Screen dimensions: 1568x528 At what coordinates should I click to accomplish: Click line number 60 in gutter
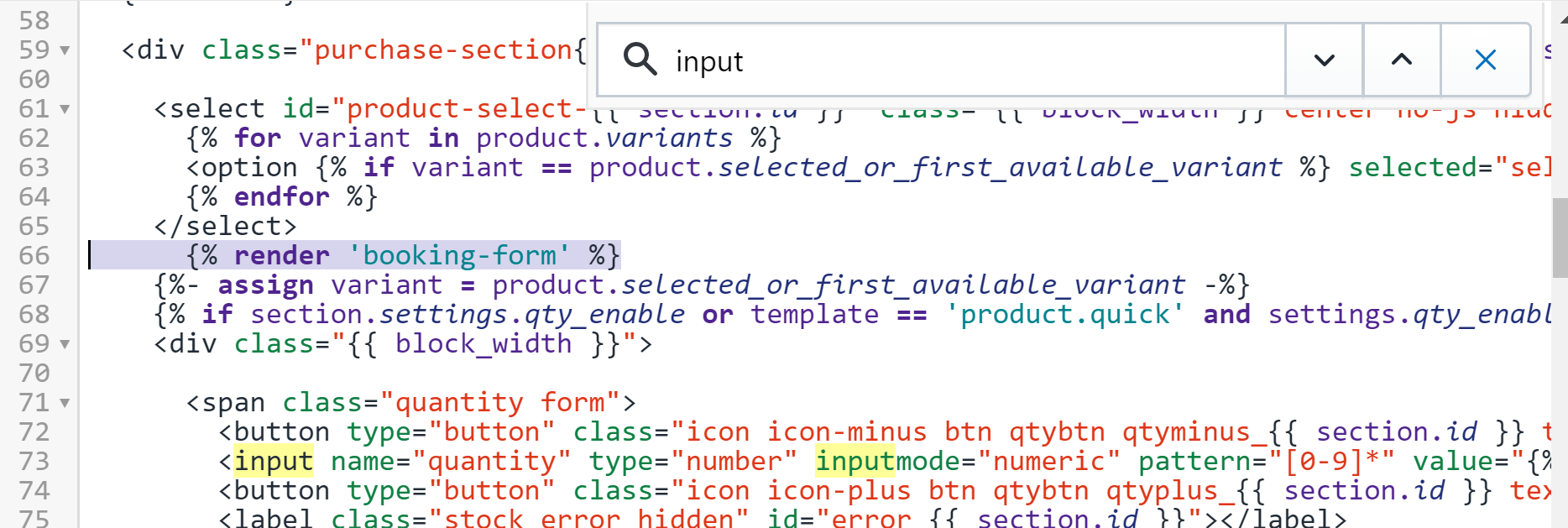tap(34, 79)
